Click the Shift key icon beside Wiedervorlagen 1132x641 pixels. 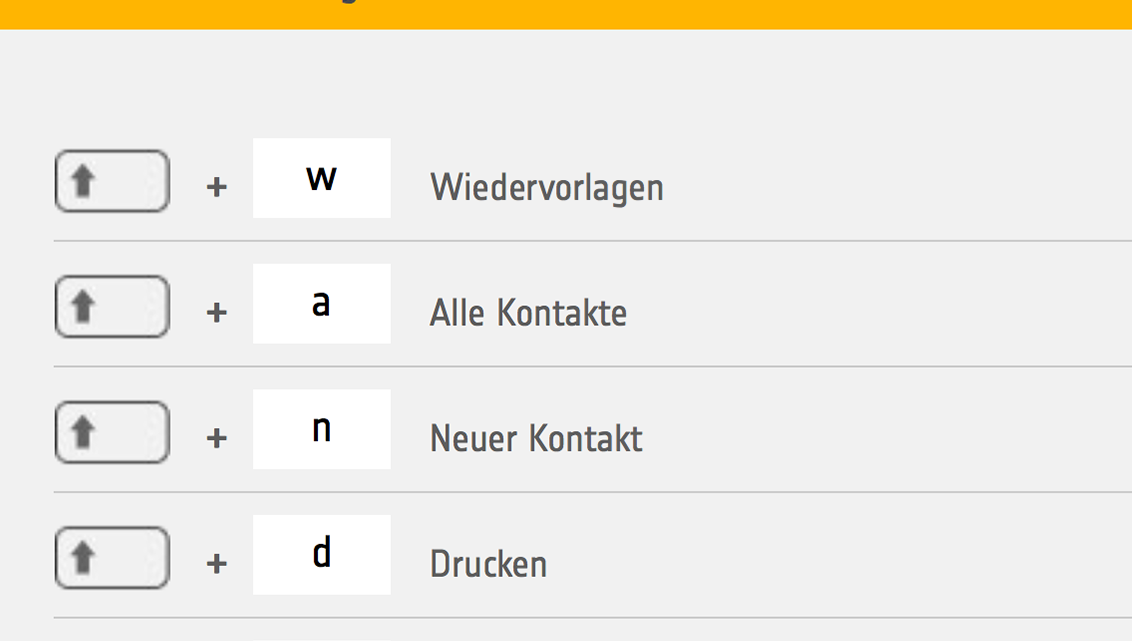tap(112, 180)
